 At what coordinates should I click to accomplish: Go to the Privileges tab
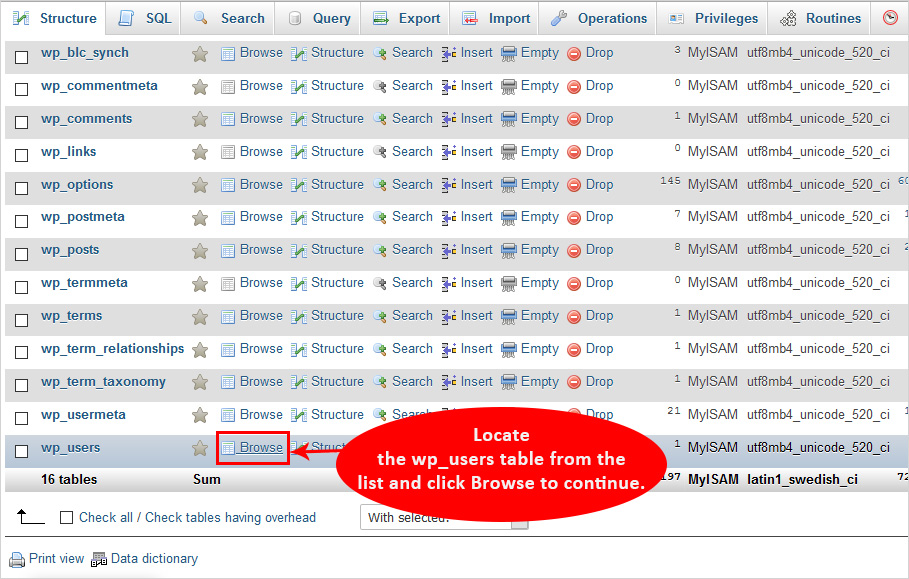pos(714,18)
